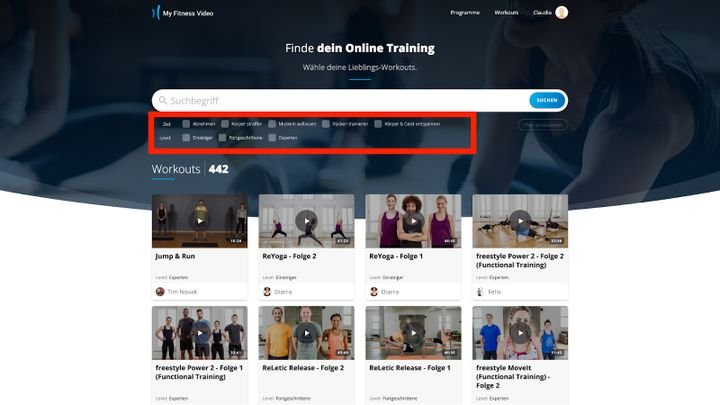720x405 pixels.
Task: Check the Abnehmen goal filter
Action: [186, 124]
